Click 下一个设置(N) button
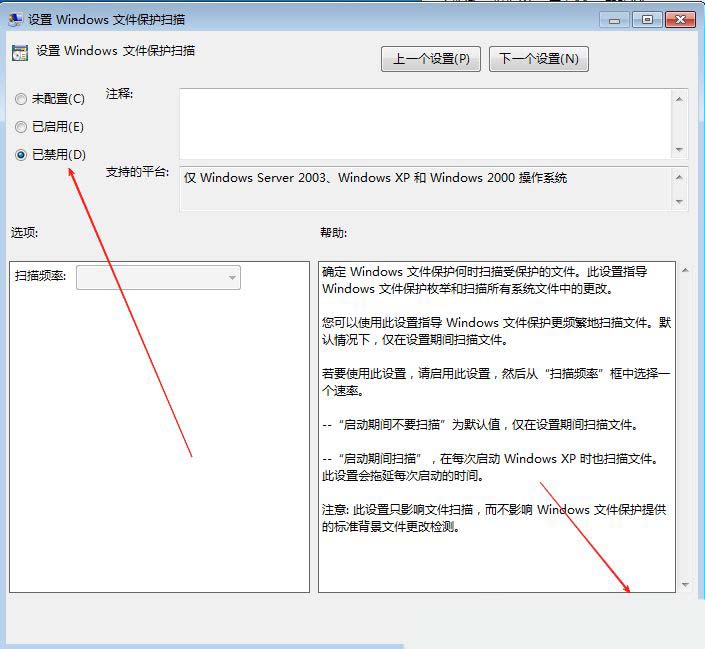The height and width of the screenshot is (649, 705). (x=539, y=59)
